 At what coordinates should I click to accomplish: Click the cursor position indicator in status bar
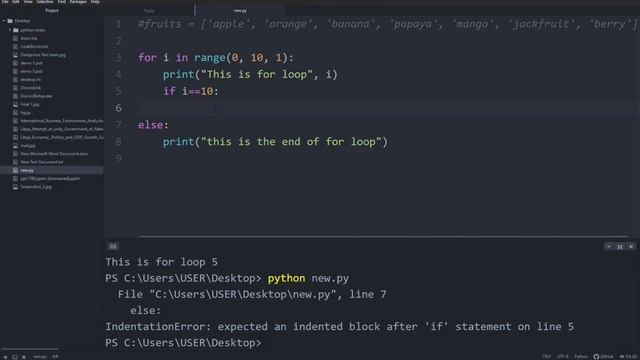(55, 357)
